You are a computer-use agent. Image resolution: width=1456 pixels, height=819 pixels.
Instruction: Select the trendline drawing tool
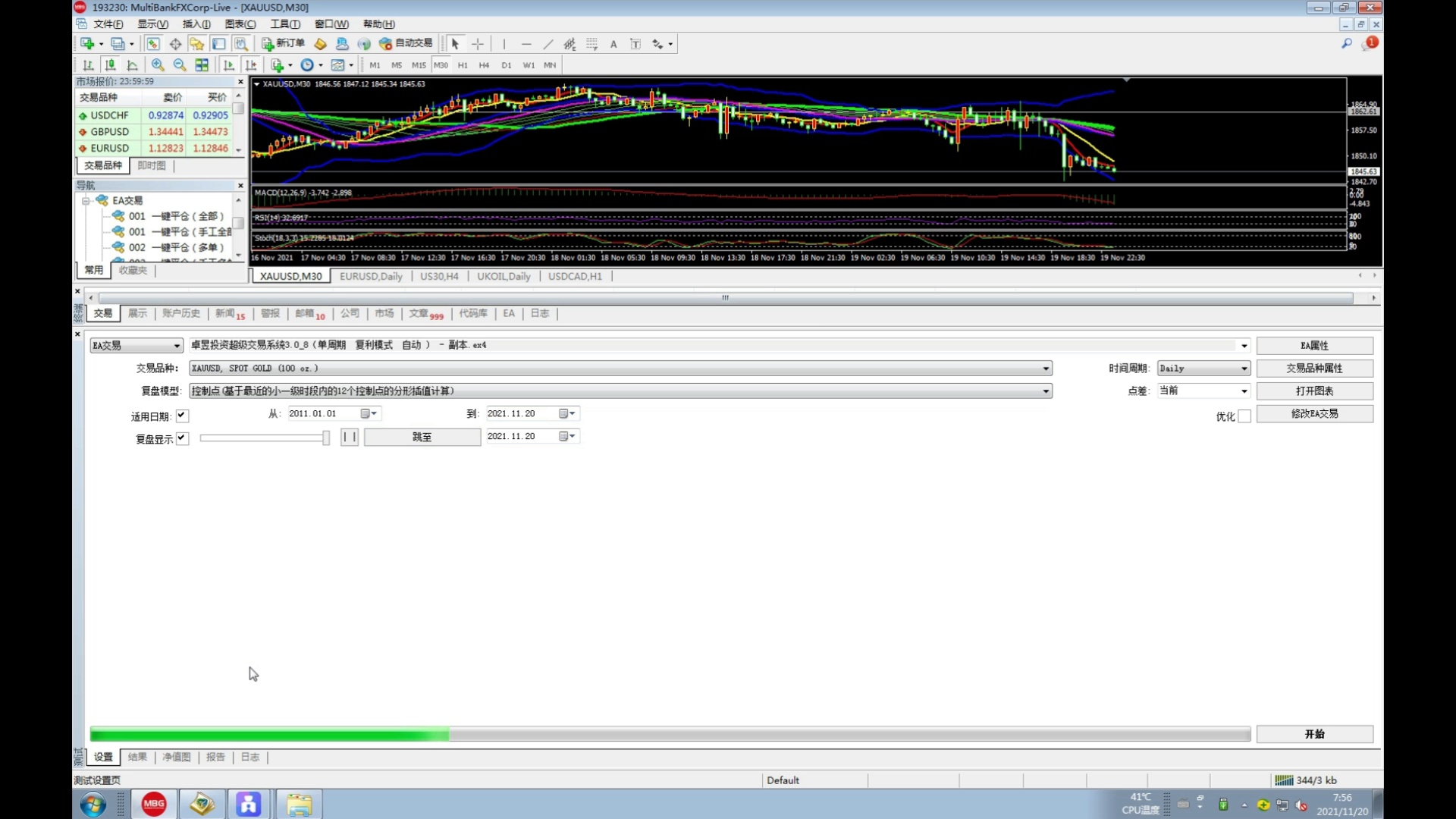point(548,44)
